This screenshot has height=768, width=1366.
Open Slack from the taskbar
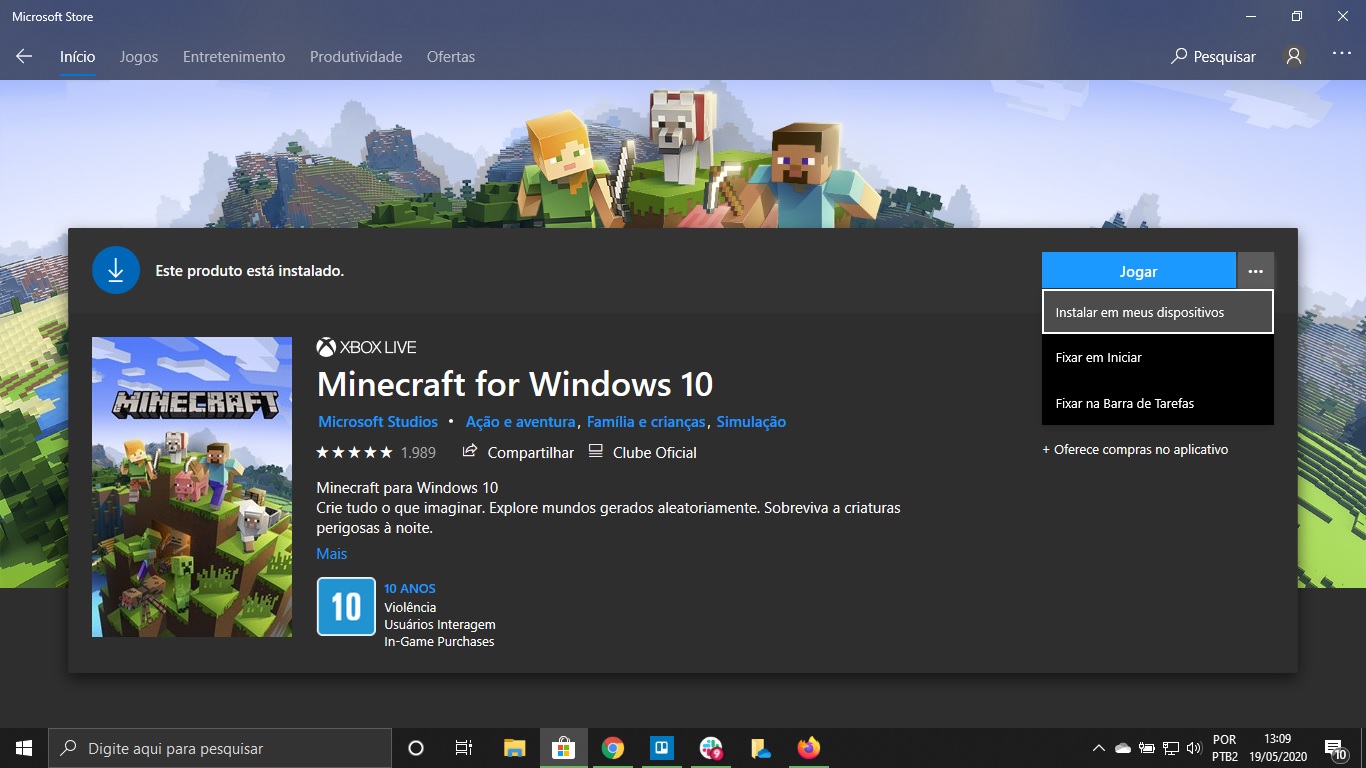[711, 748]
